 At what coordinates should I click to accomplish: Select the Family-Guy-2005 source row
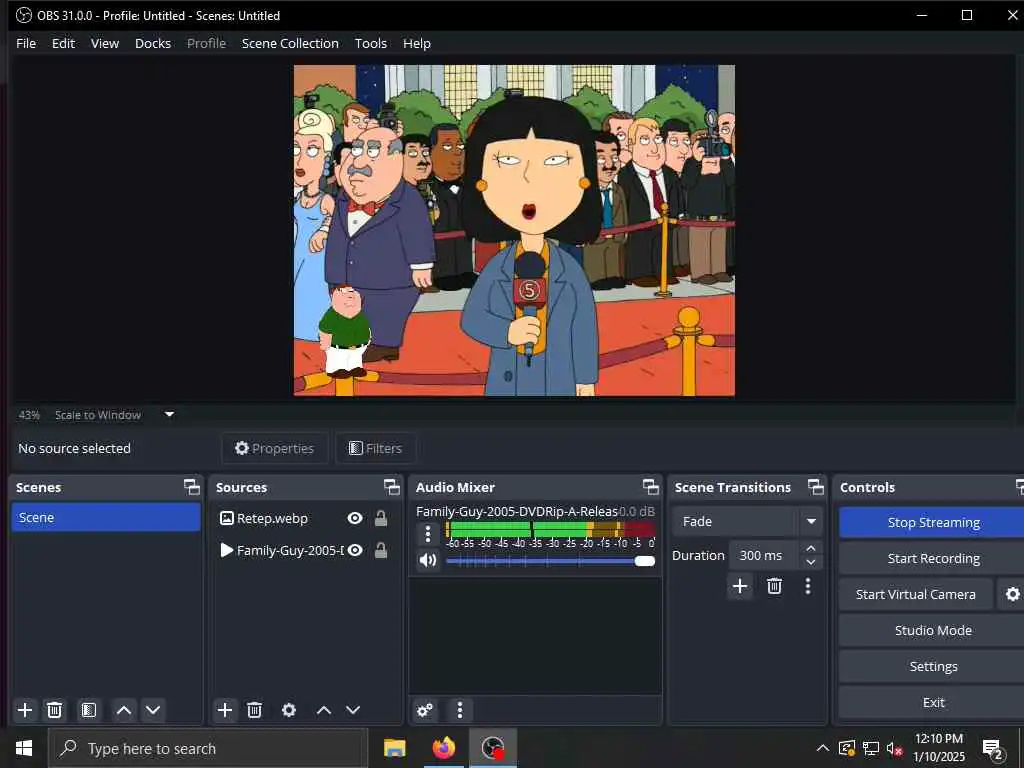(x=306, y=550)
